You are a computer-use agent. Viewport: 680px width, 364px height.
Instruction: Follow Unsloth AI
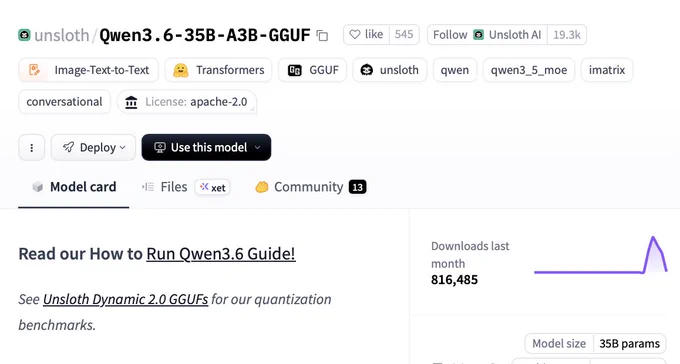coord(487,35)
